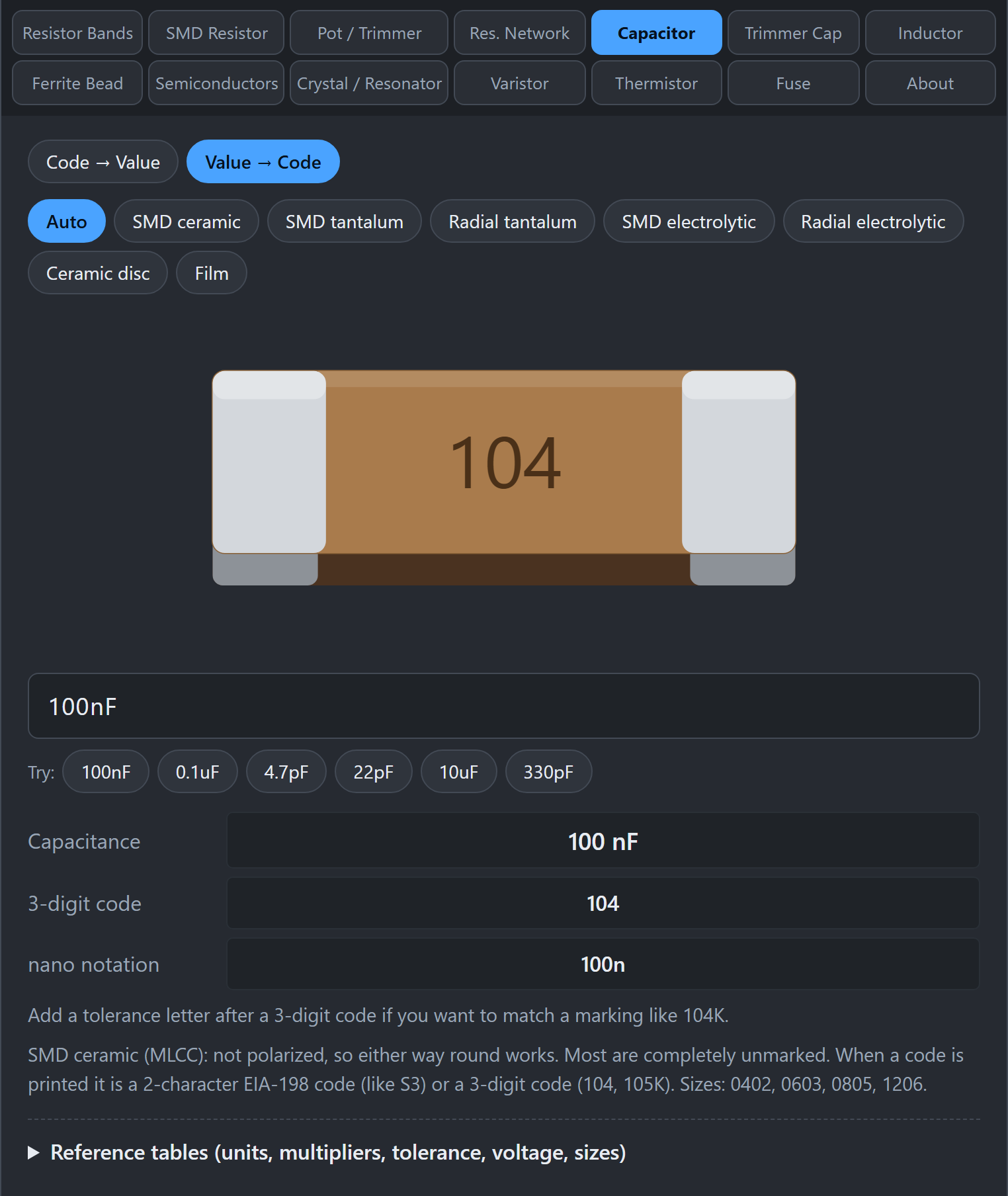Select the Radial electrolytic type
Viewport: 1008px width, 1196px height.
coord(873,221)
